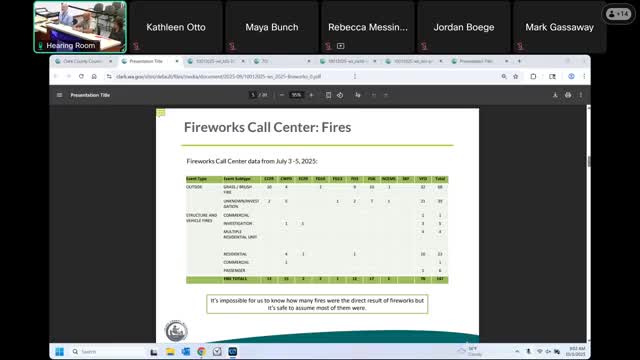Click the 'It's impossible for us to know' note
Viewport: 640px width, 360px height.
click(x=317, y=304)
